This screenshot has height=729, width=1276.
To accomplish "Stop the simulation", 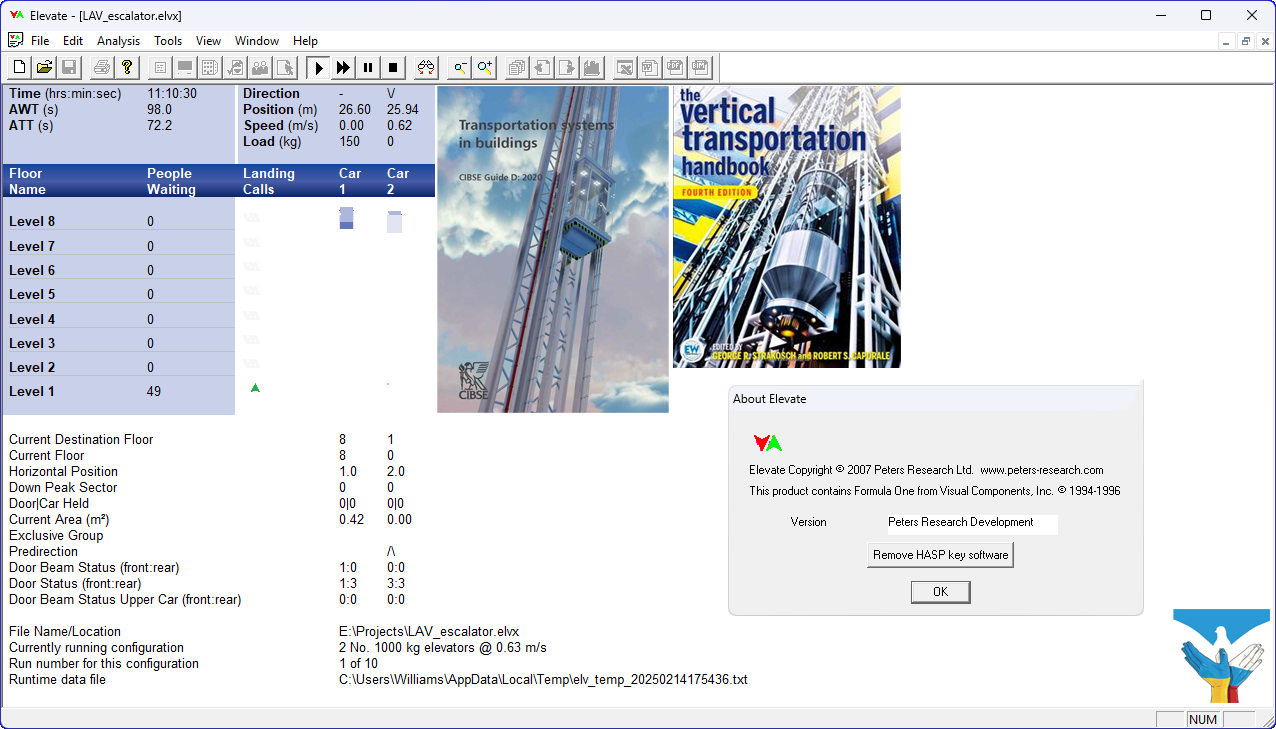I will pyautogui.click(x=393, y=67).
